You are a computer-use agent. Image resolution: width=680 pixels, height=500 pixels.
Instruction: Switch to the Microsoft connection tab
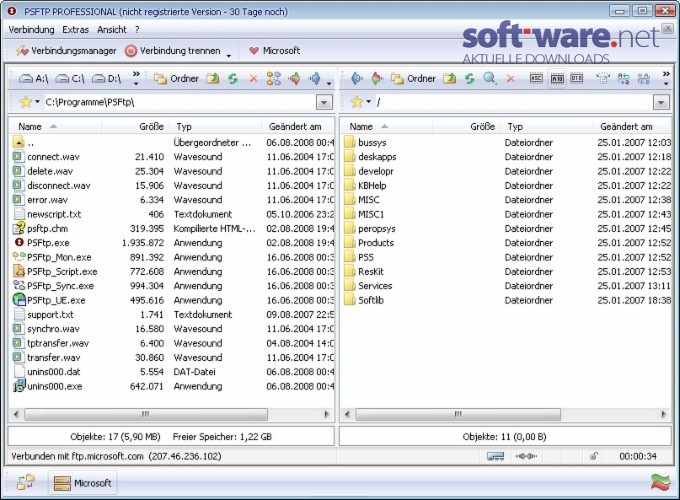click(82, 483)
